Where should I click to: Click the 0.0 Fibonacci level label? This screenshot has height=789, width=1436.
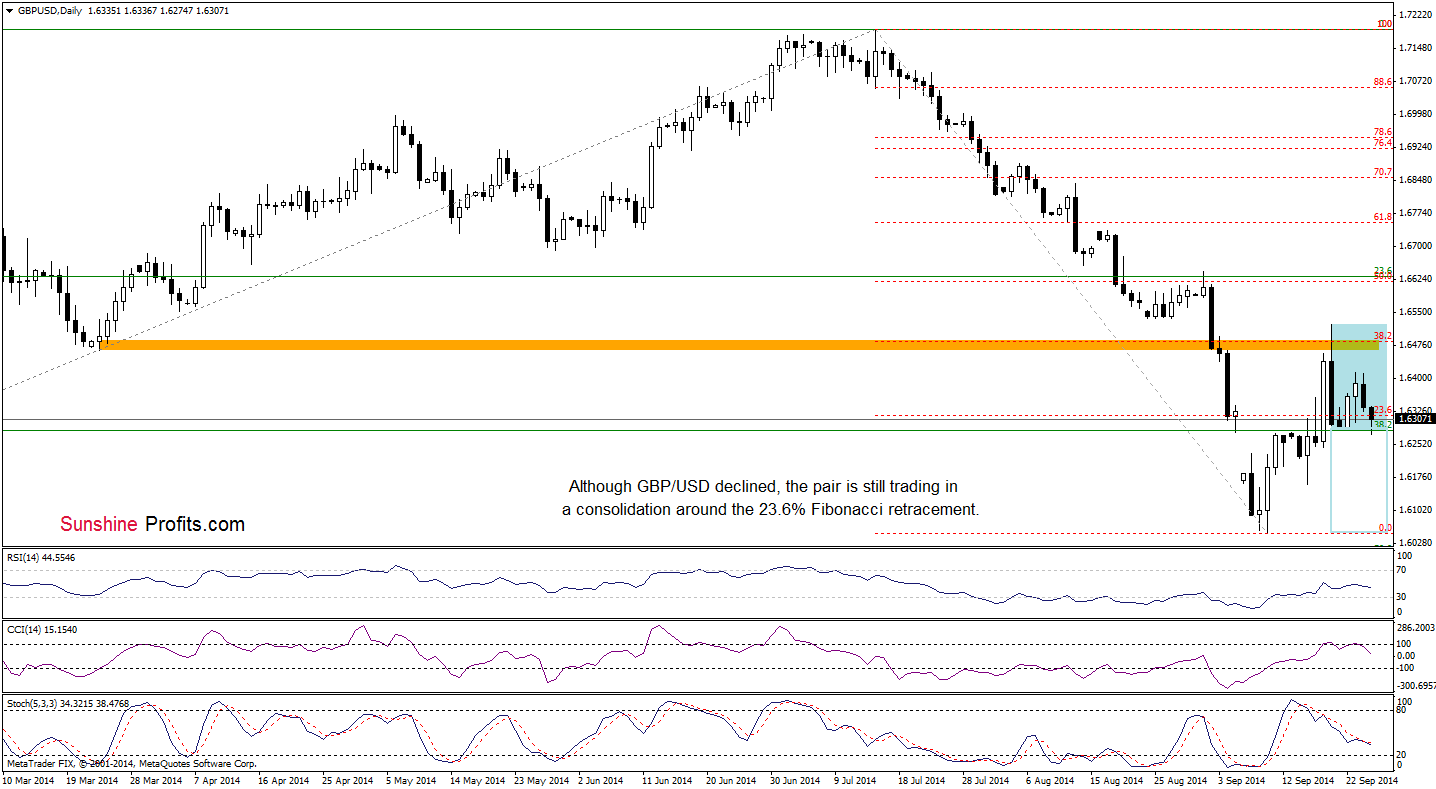click(x=1386, y=527)
